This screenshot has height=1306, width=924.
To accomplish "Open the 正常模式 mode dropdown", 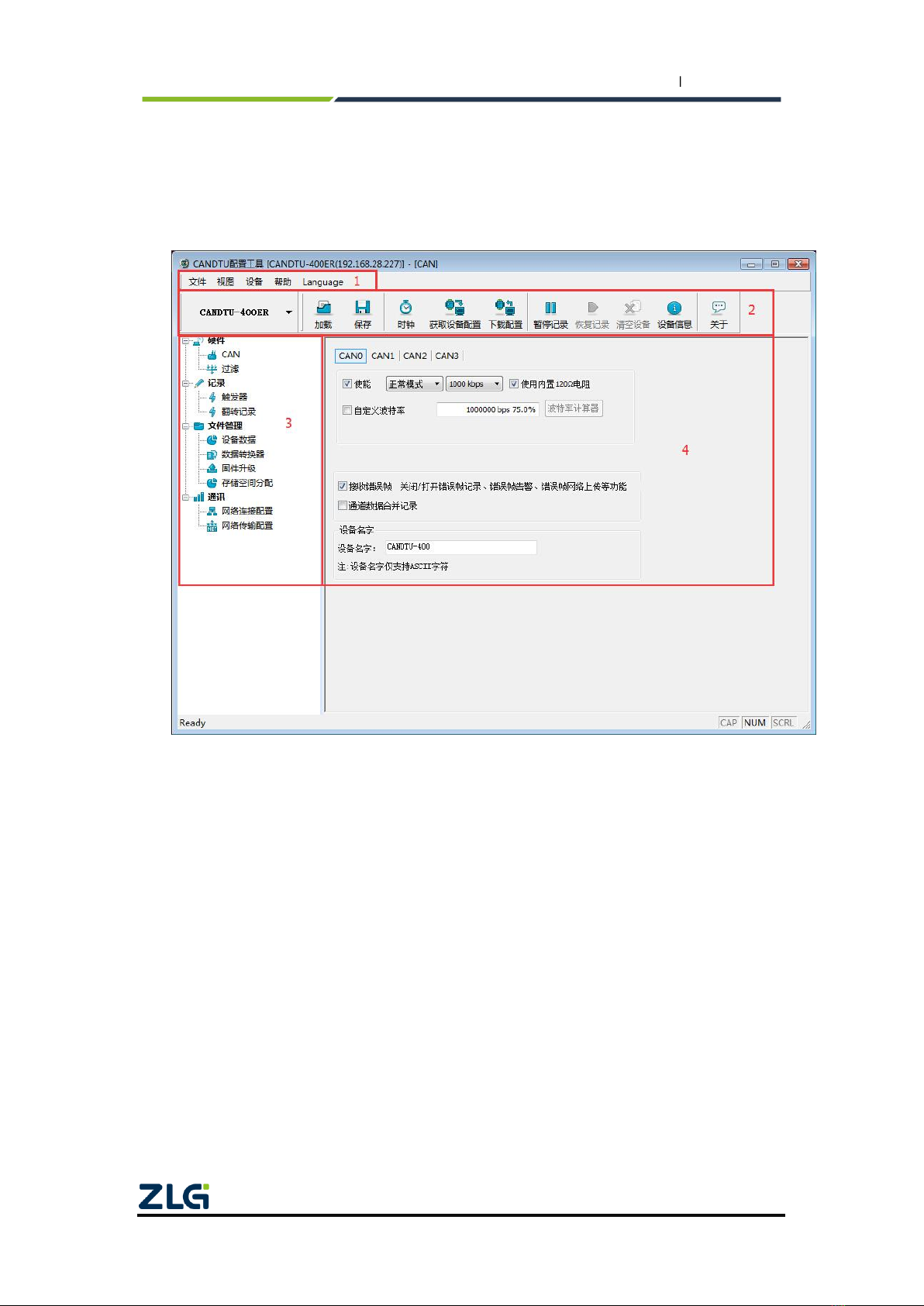I will point(414,384).
